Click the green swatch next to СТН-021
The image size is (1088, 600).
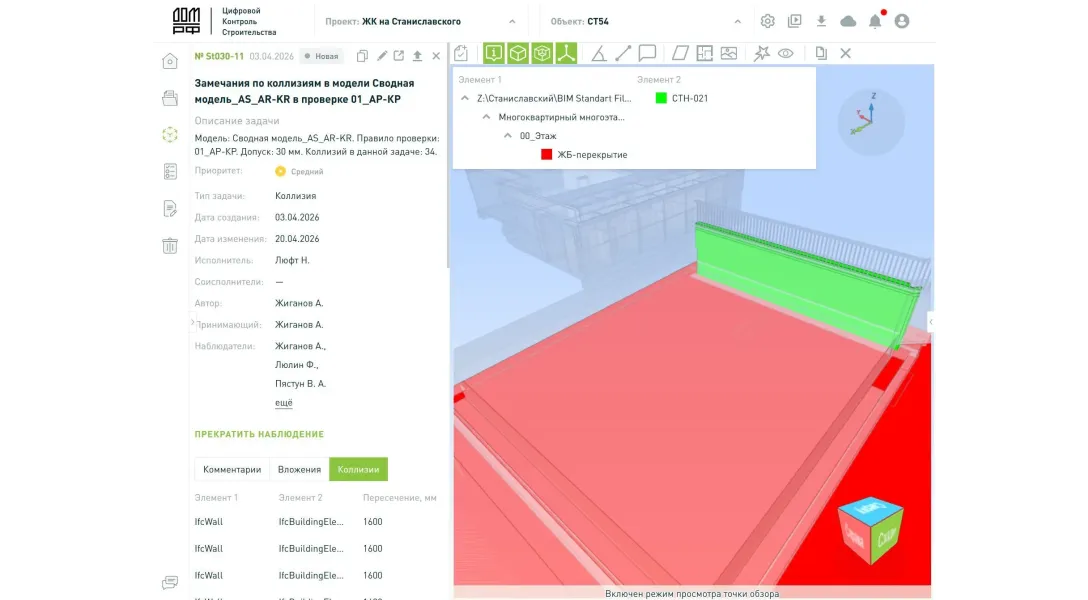[661, 98]
